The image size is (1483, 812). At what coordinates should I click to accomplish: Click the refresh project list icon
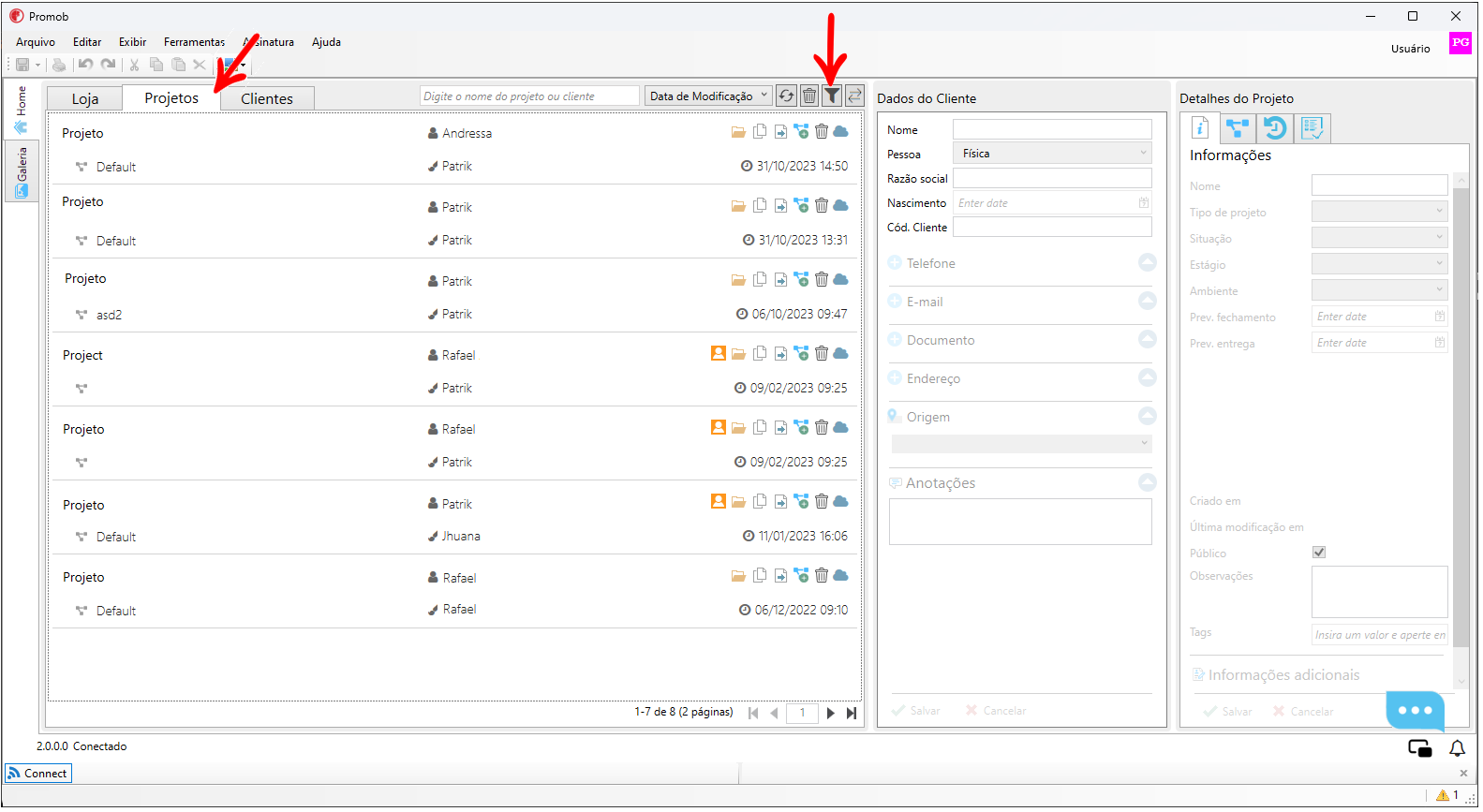[786, 96]
